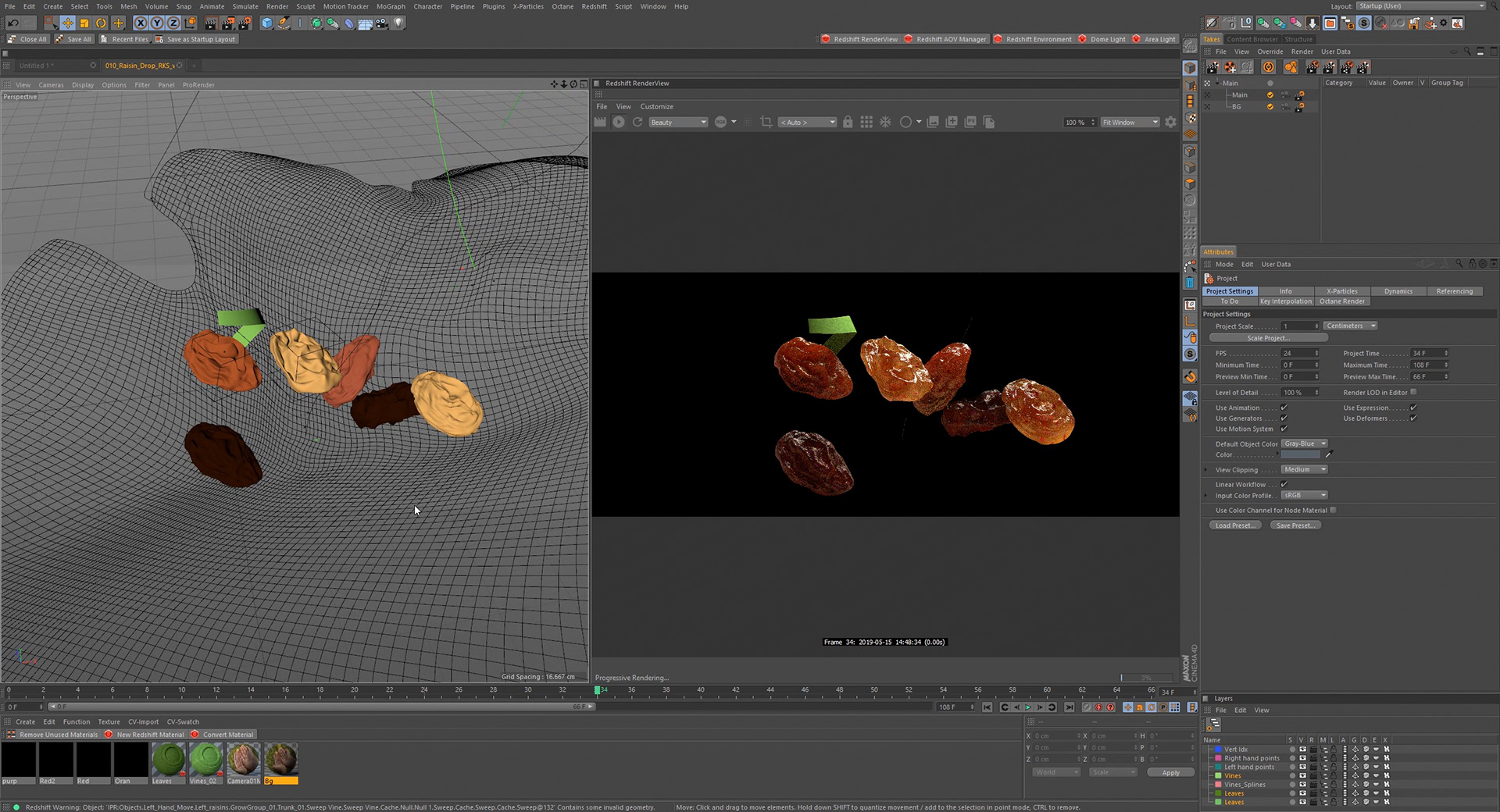Click the Light object bulb icon
Viewport: 1500px width, 812px height.
(x=398, y=23)
